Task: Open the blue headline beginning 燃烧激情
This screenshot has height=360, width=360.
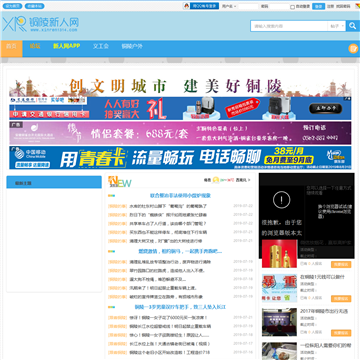Action: (x=180, y=251)
